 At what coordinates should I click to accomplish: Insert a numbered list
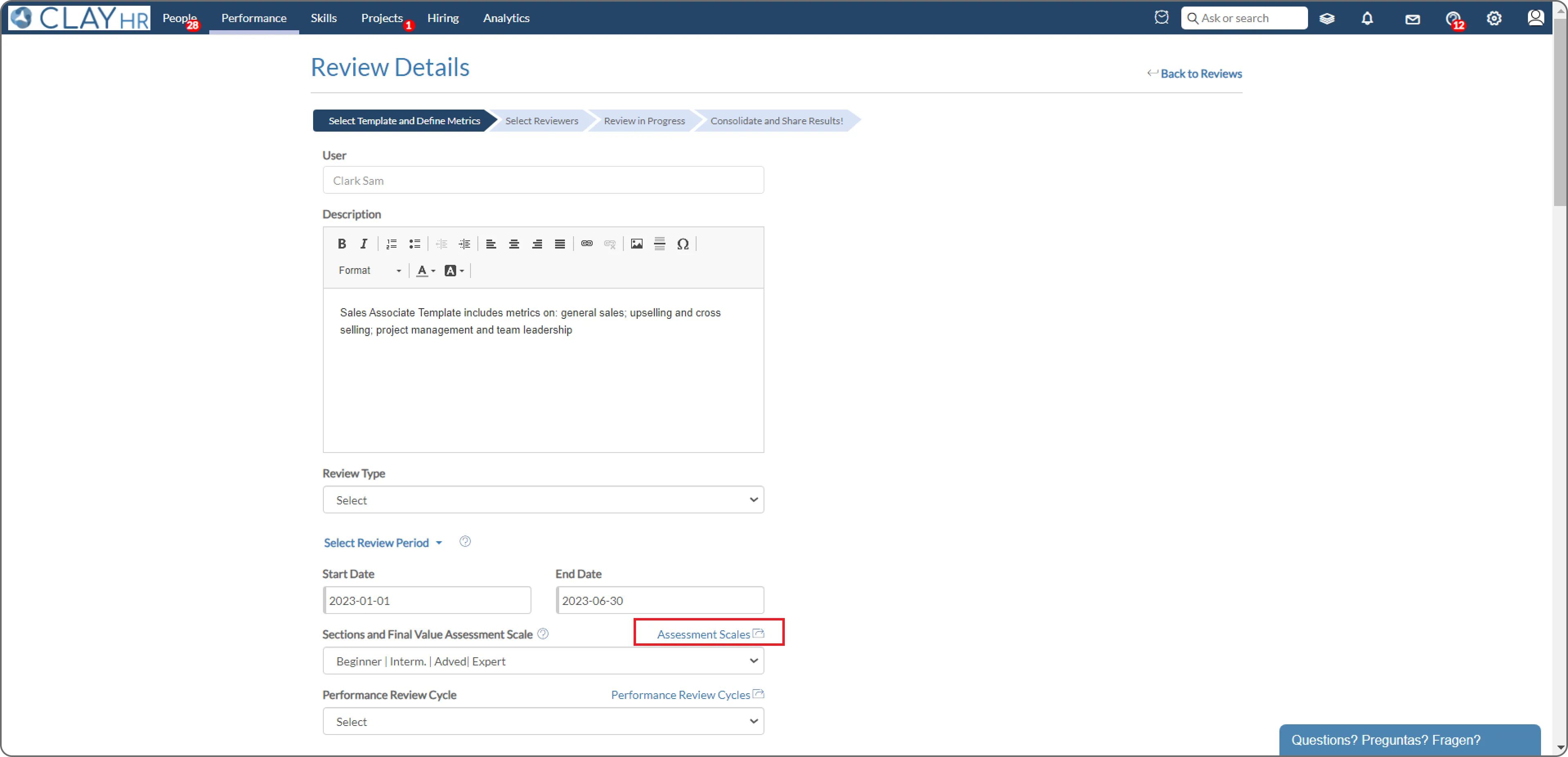pyautogui.click(x=392, y=244)
